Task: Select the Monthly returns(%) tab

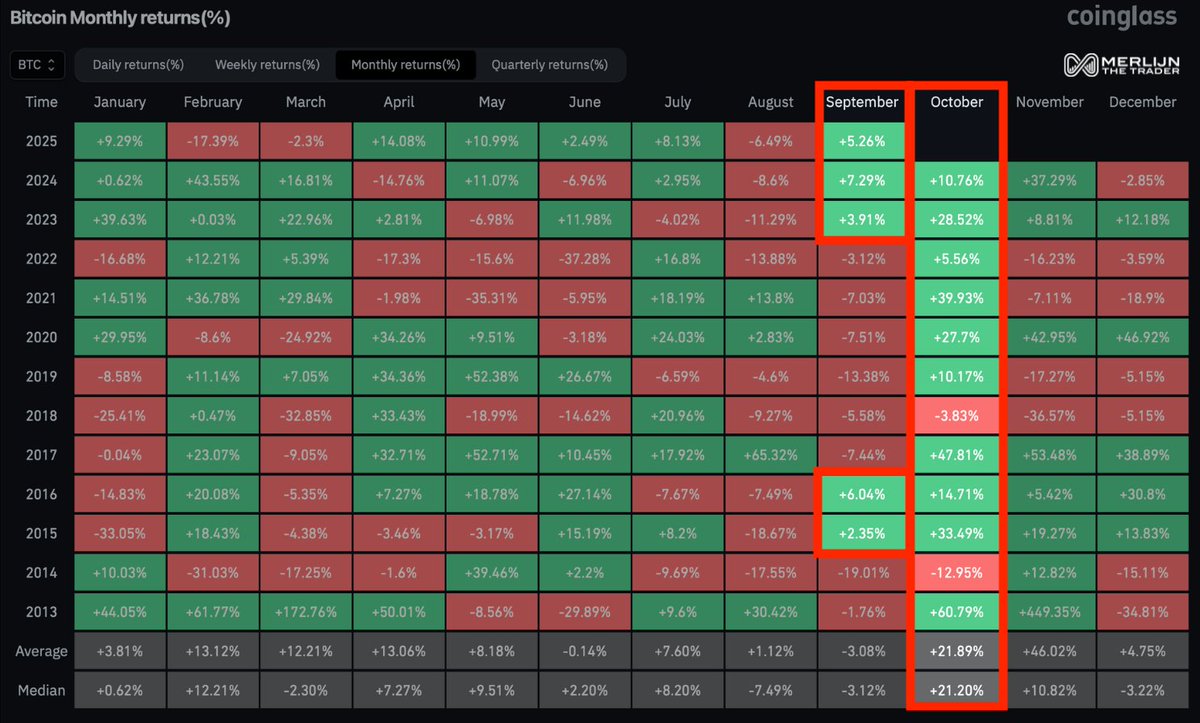Action: tap(405, 64)
